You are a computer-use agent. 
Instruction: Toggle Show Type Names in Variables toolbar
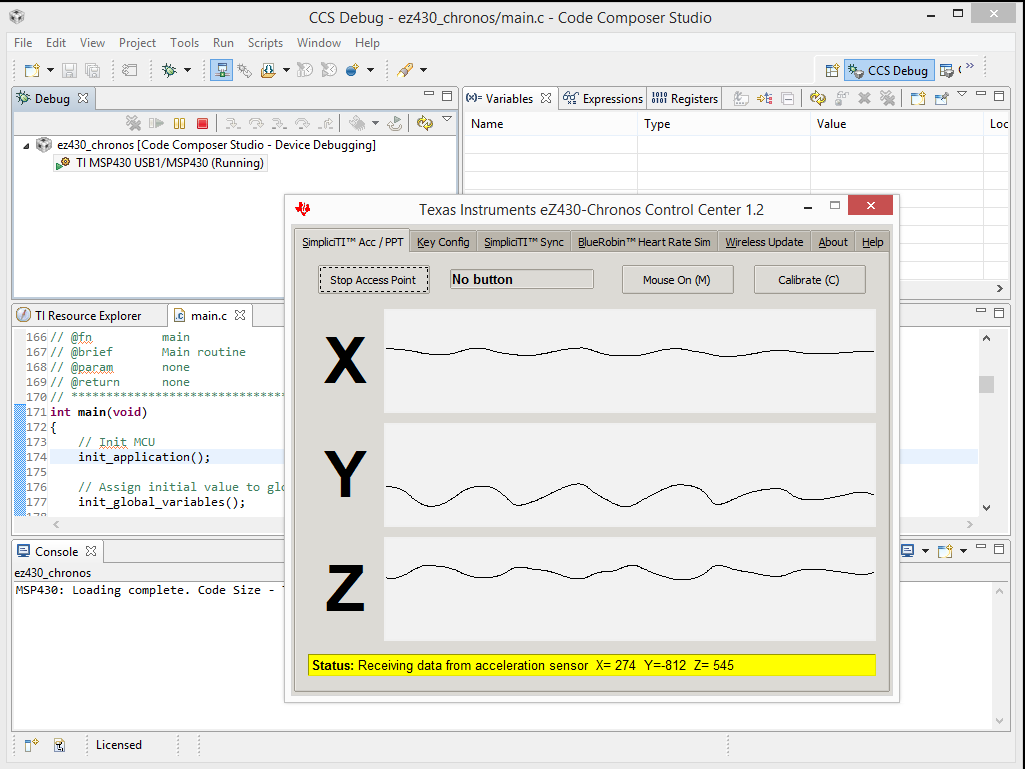click(741, 99)
